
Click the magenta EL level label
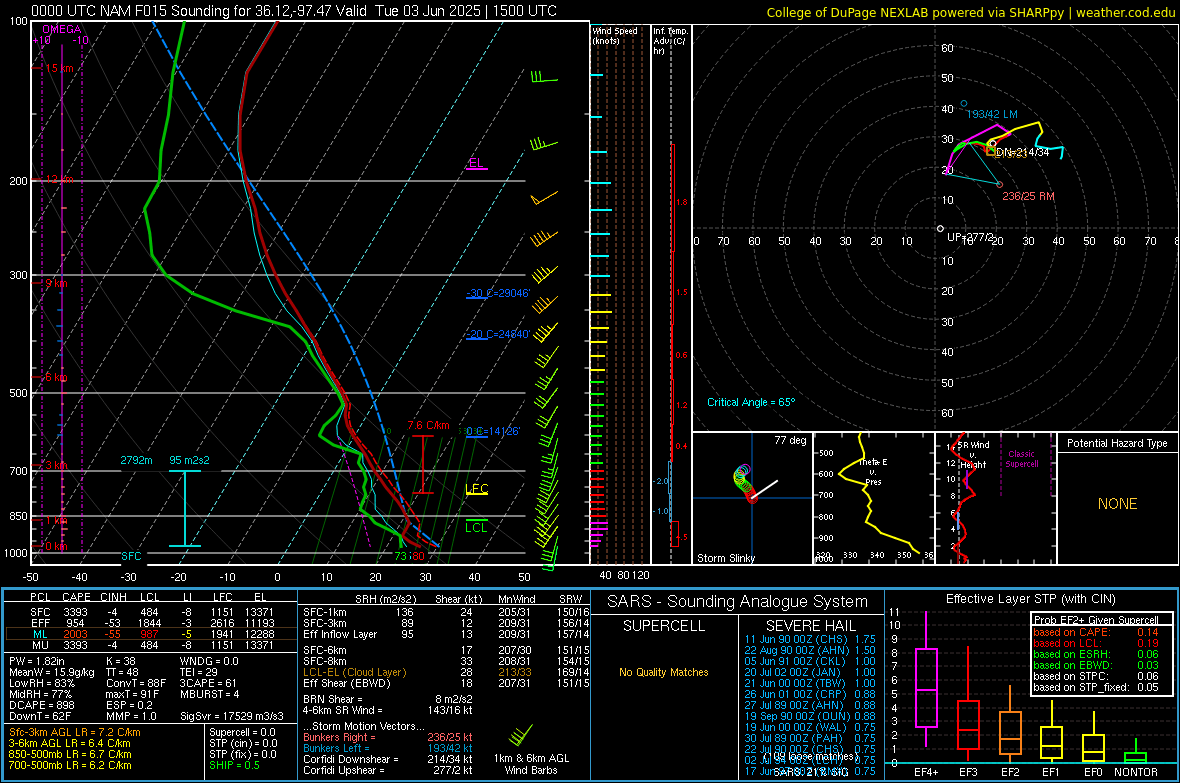click(x=476, y=163)
